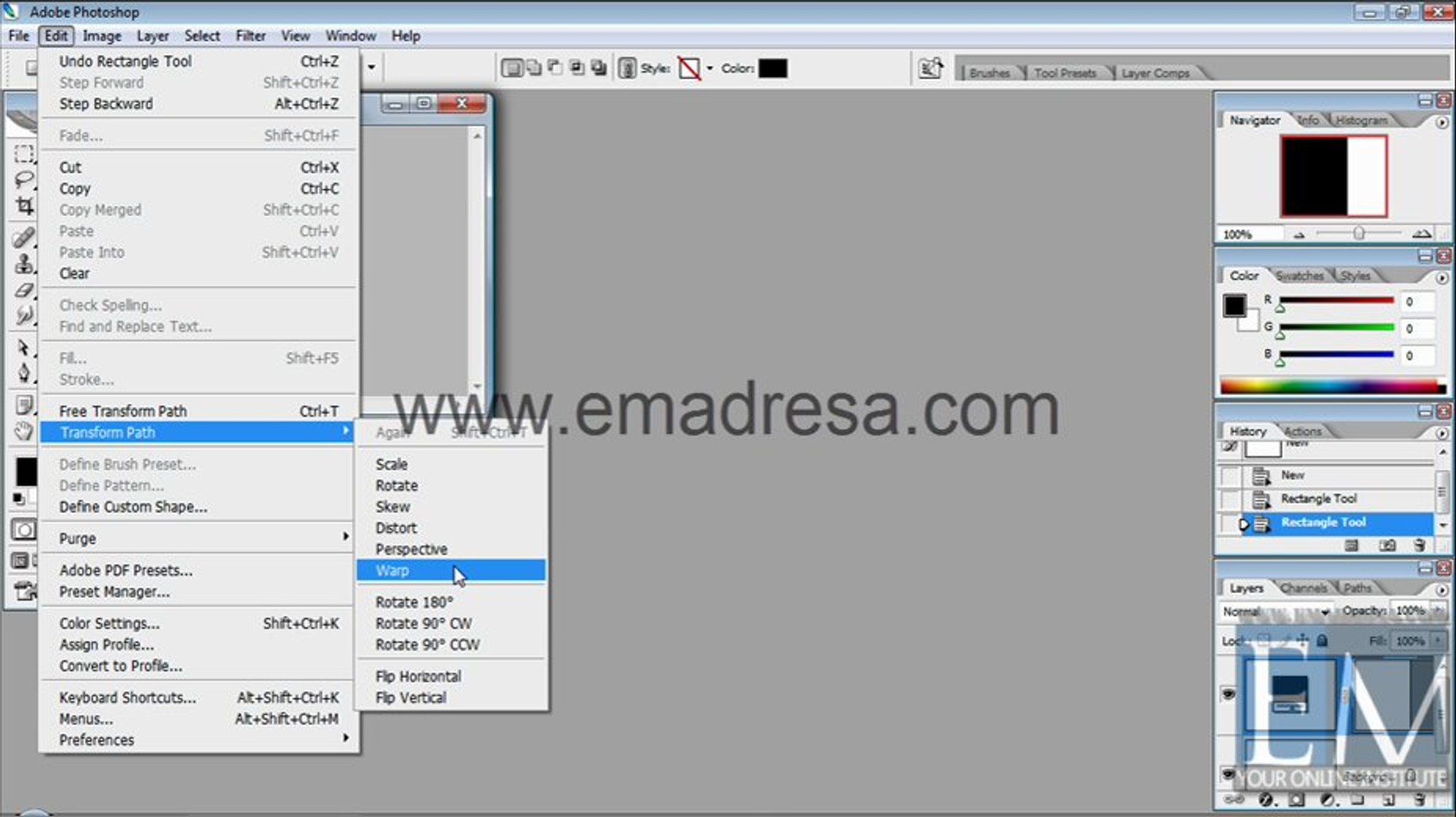Set history brush source beside New state
Viewport: 1456px width, 817px height.
(1231, 475)
